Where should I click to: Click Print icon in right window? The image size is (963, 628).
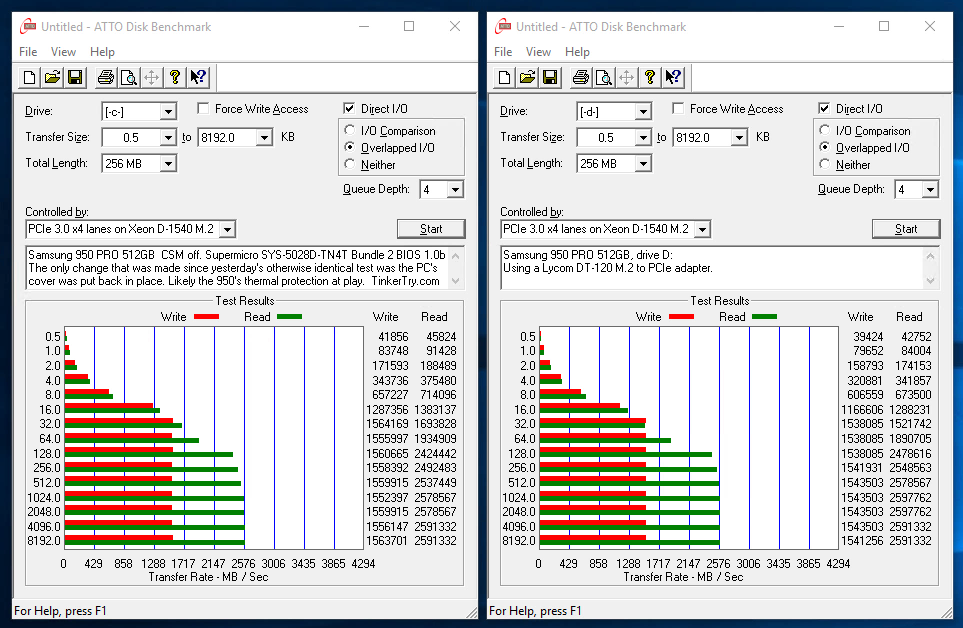tap(580, 77)
